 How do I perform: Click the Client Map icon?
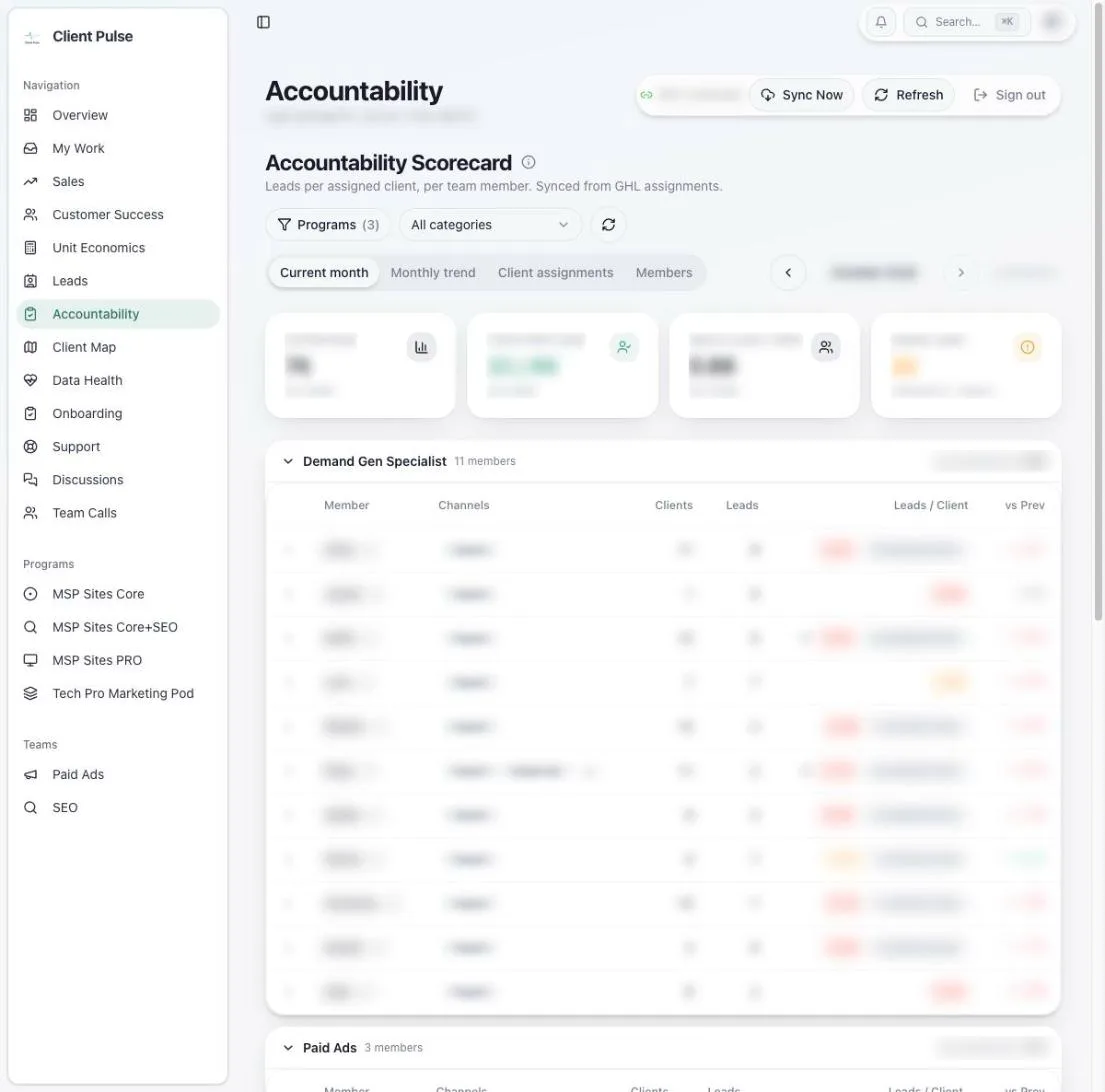pyautogui.click(x=30, y=347)
